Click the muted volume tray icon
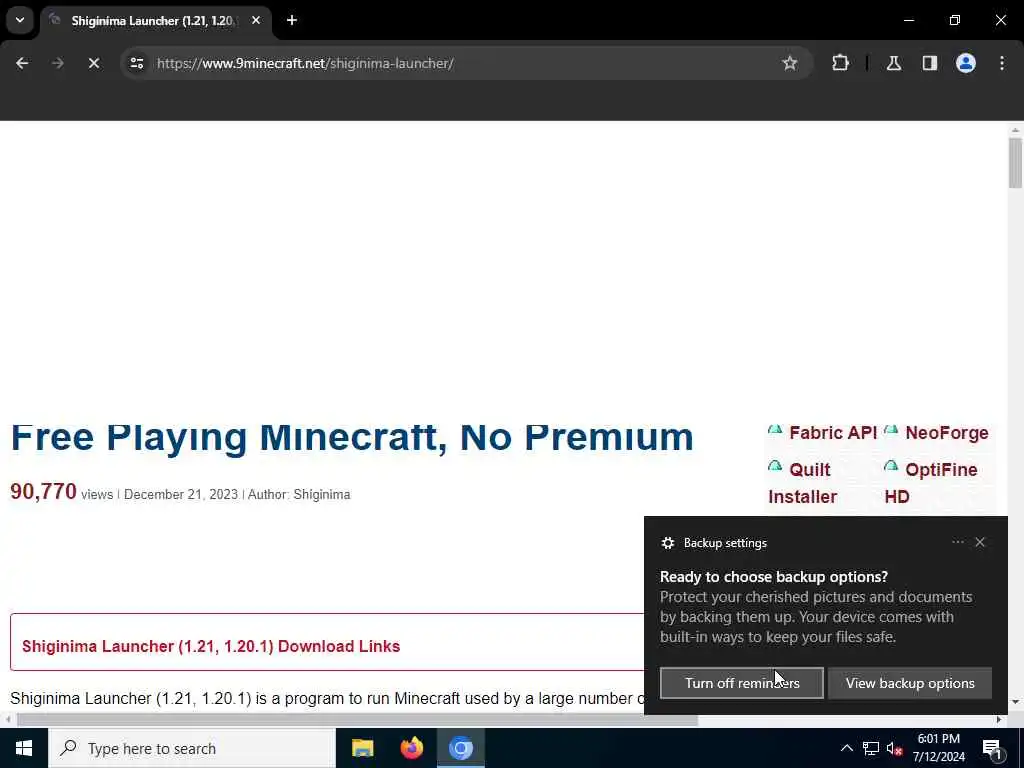1024x768 pixels. 894,748
